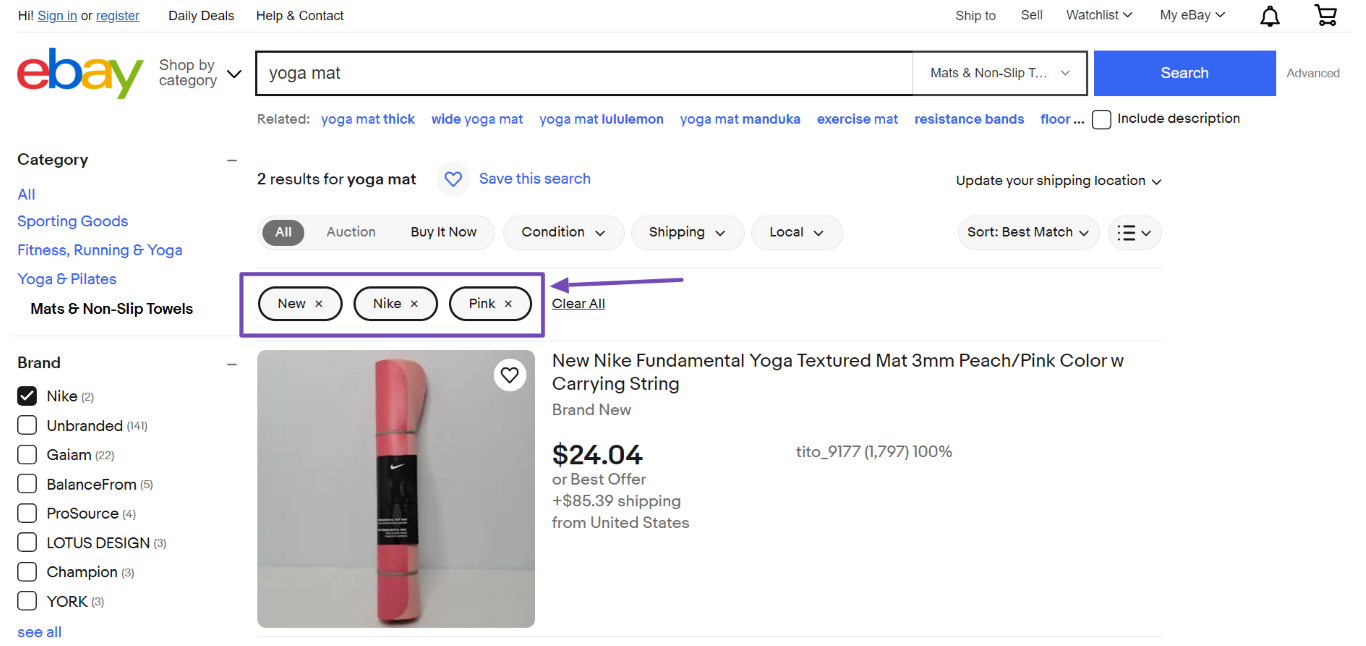Click the $24.04 price
The width and height of the screenshot is (1366, 646).
coord(597,455)
